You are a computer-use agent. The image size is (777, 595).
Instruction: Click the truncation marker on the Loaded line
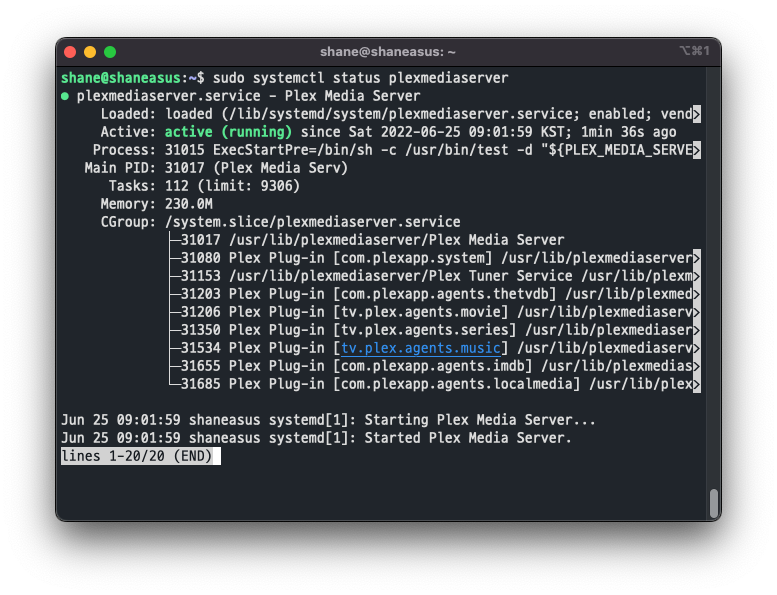pos(697,114)
